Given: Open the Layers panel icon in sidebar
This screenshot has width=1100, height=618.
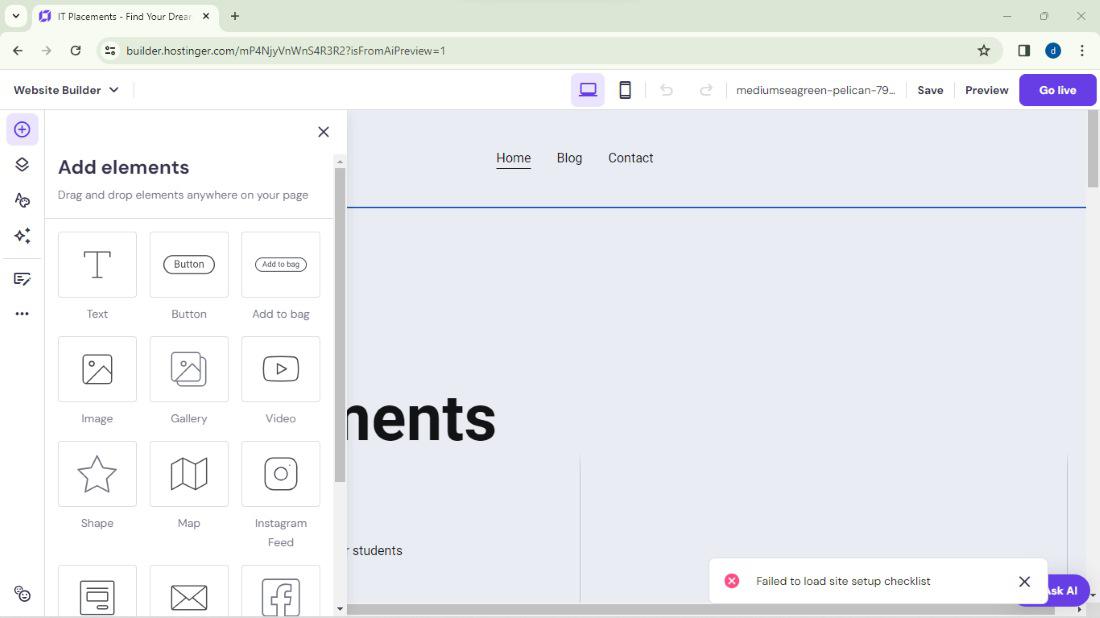Looking at the screenshot, I should [x=22, y=164].
